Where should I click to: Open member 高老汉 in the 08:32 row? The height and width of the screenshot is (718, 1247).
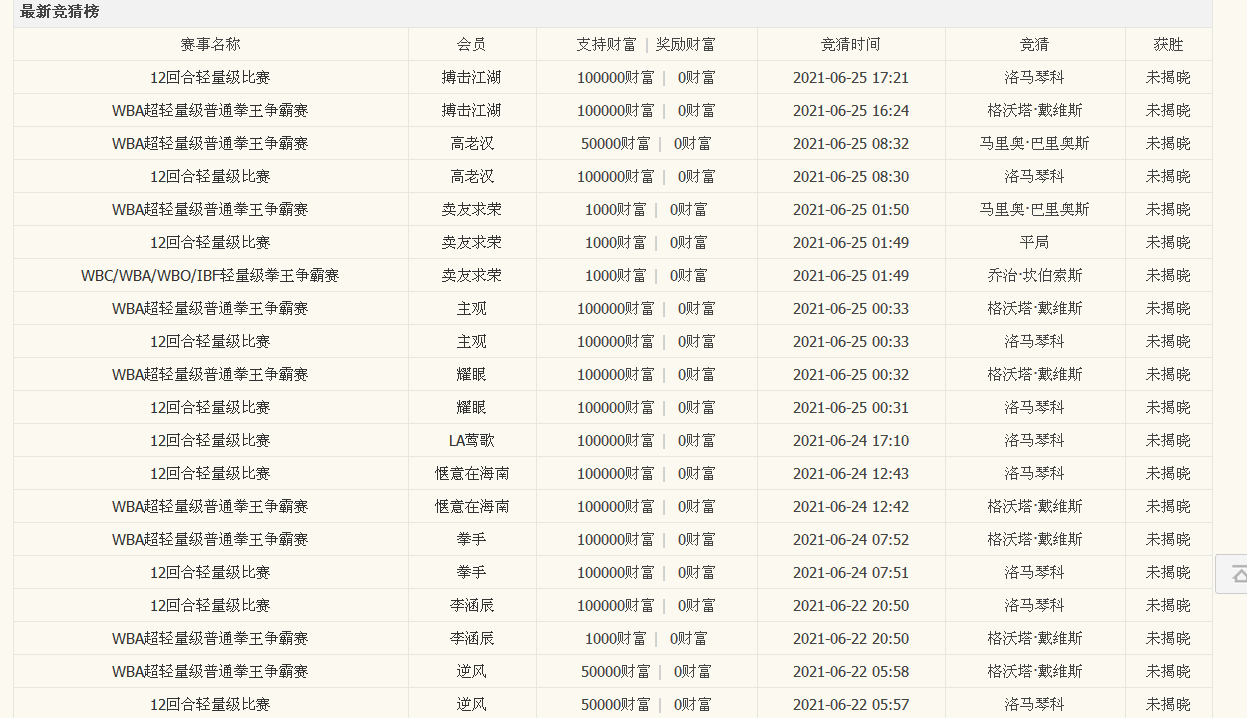point(472,143)
